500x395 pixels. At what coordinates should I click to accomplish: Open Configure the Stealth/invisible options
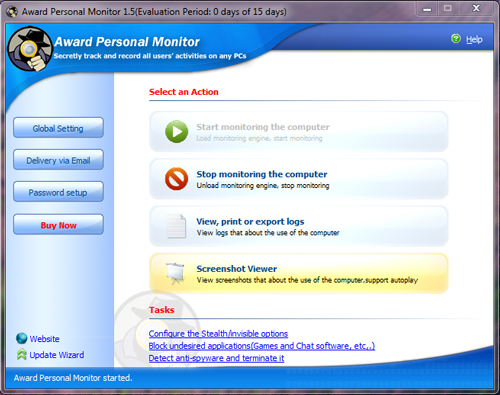click(x=218, y=334)
